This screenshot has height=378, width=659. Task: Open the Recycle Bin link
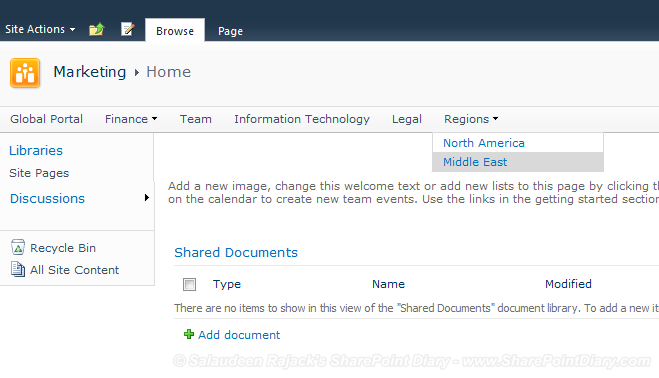(63, 248)
